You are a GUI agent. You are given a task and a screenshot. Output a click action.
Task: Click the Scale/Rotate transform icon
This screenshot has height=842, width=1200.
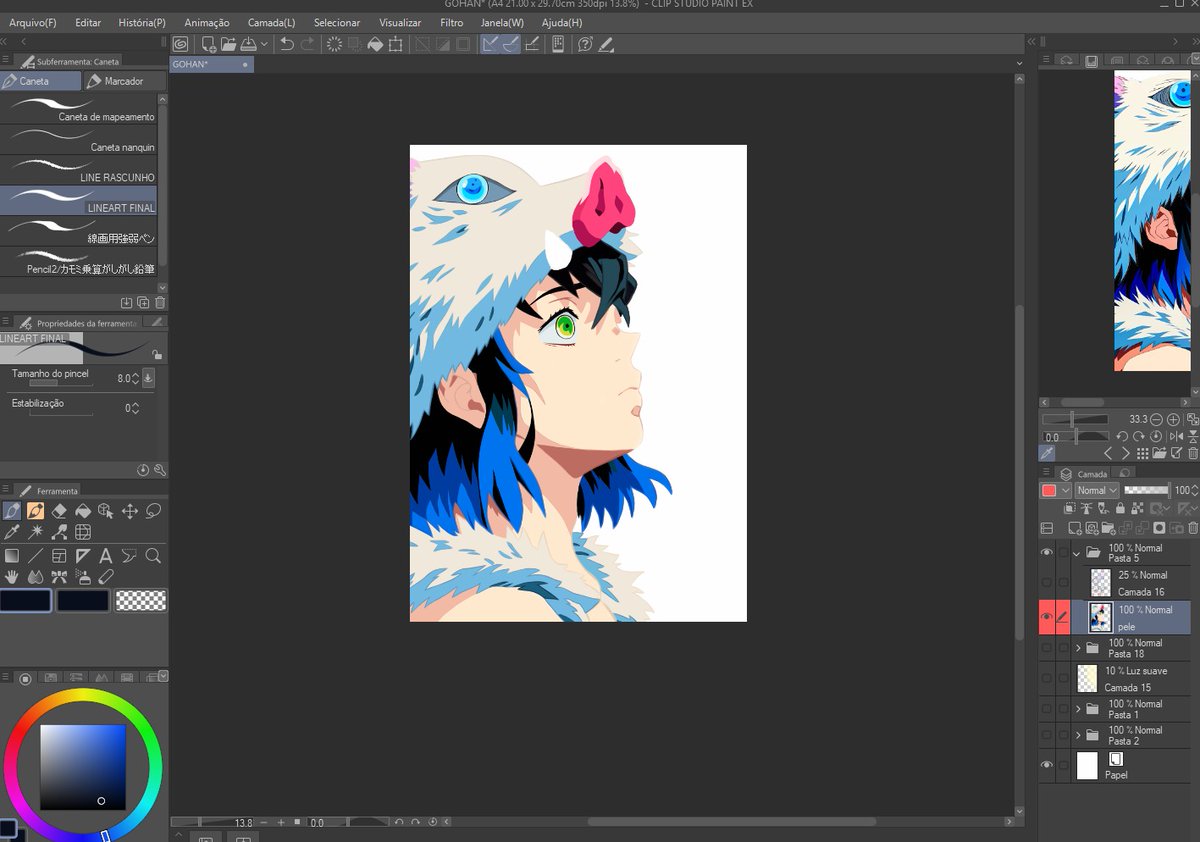point(396,44)
